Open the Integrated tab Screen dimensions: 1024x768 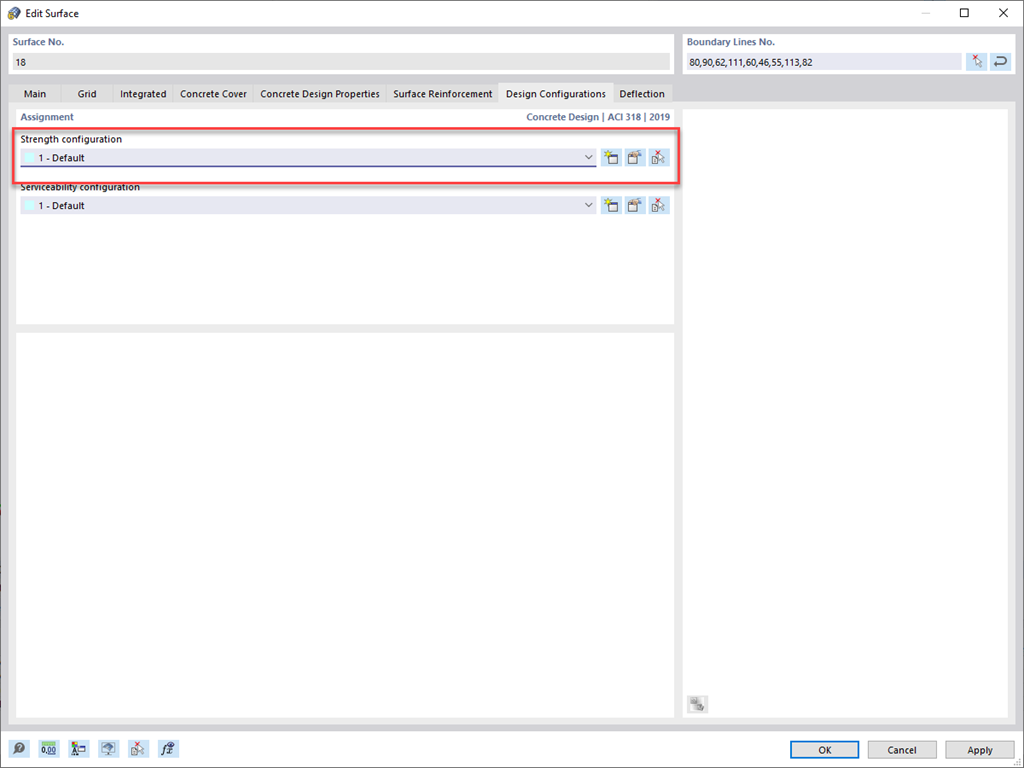143,93
